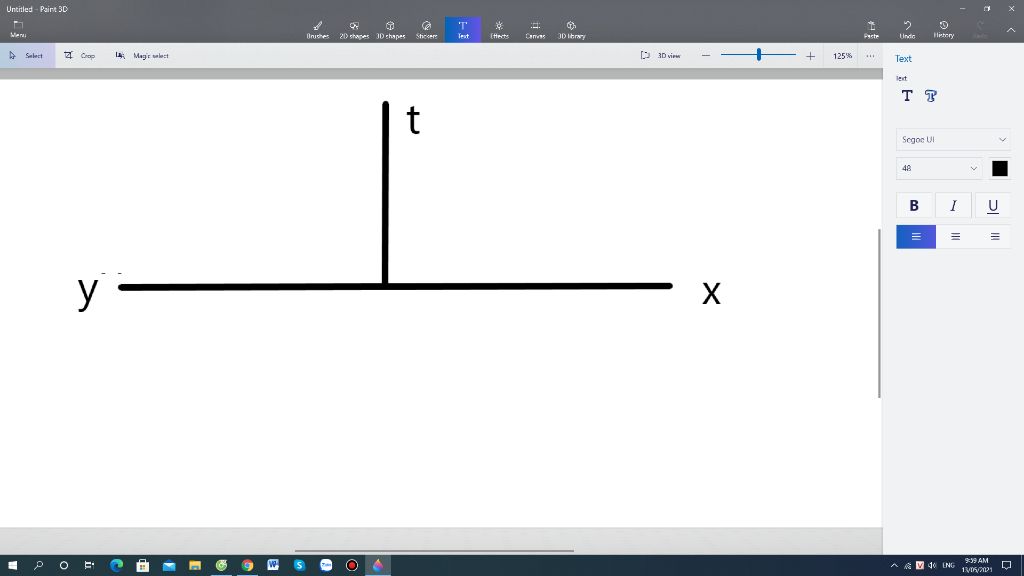Open the Effects tool
Screen dimensions: 1024x576
coord(499,30)
